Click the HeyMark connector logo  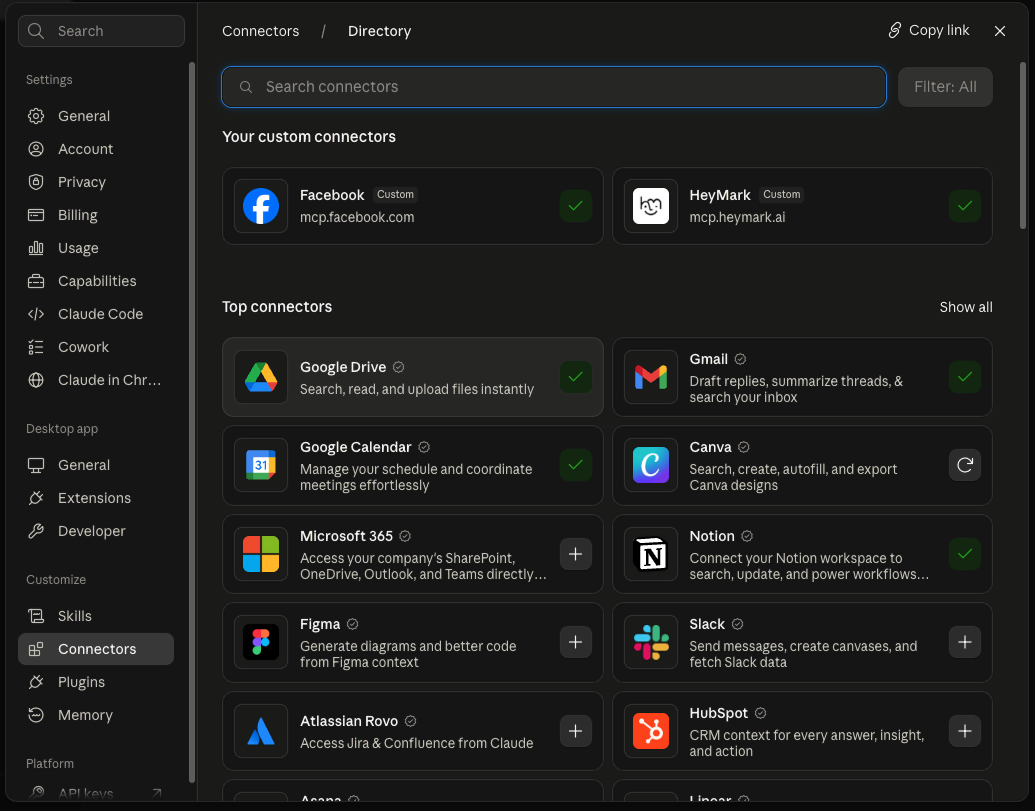650,206
